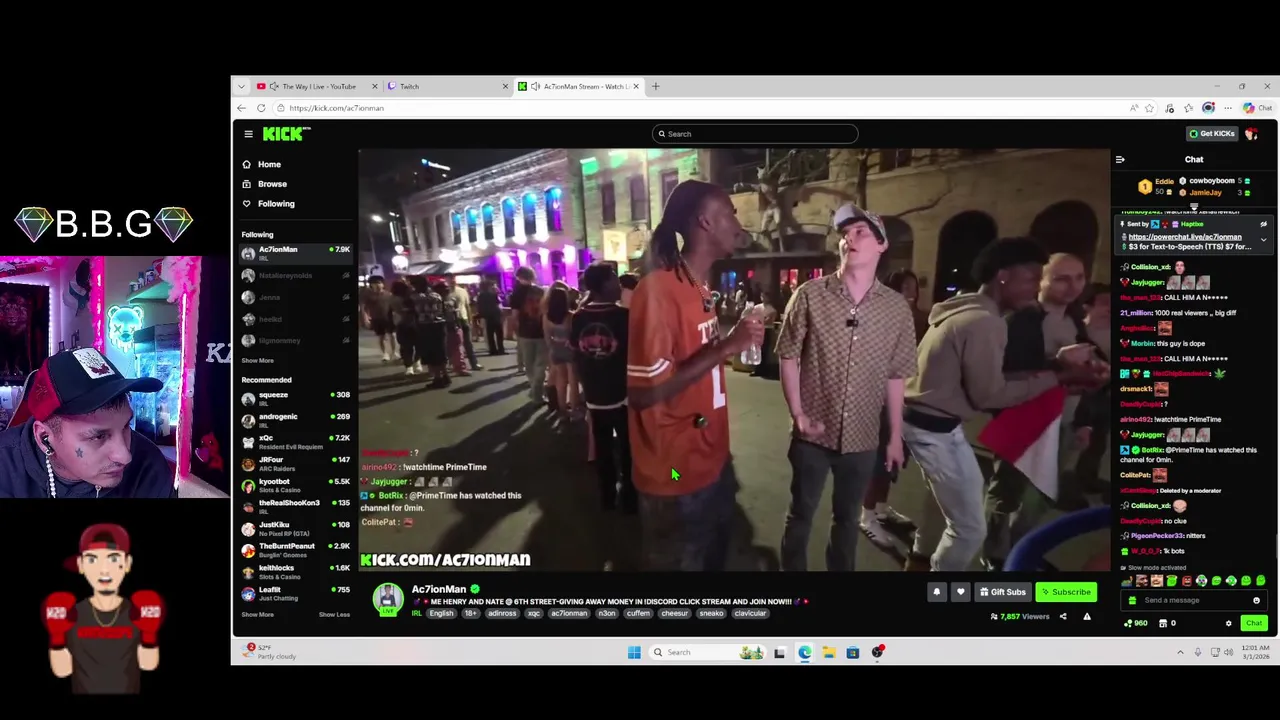Open Copilot Chat in browser

pos(1258,108)
